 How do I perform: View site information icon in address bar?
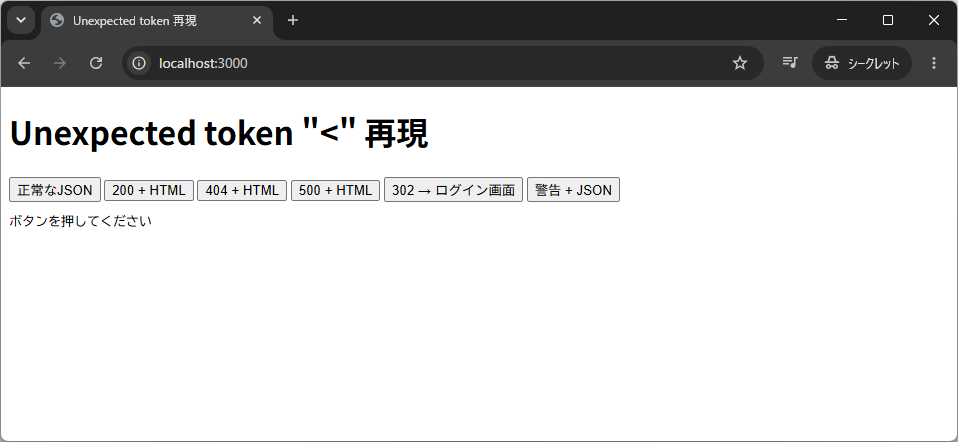pyautogui.click(x=139, y=63)
